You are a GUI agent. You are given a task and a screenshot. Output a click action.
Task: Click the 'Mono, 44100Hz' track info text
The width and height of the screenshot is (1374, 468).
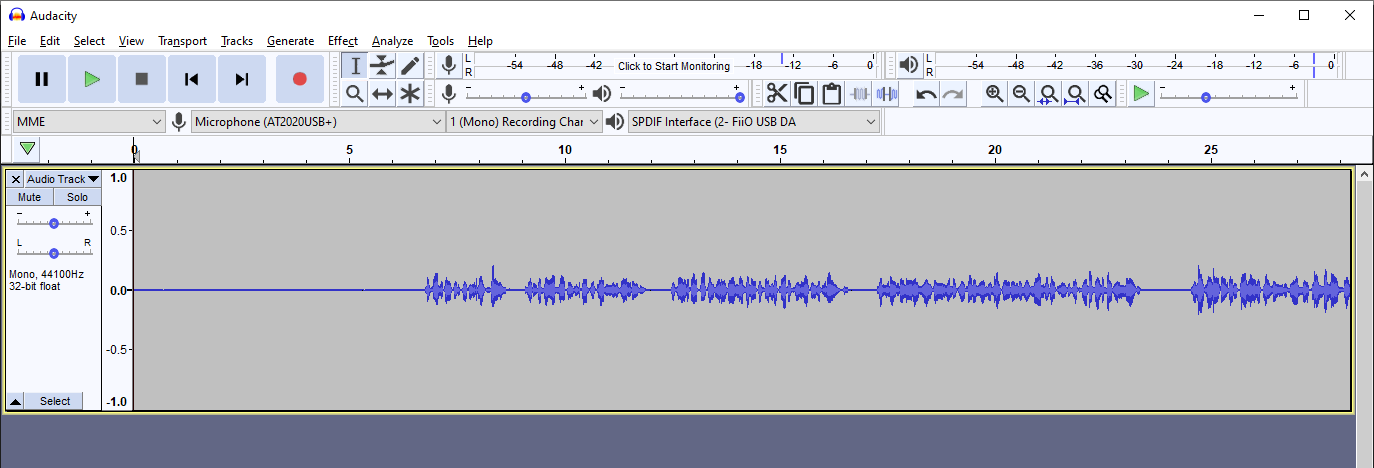click(x=46, y=274)
